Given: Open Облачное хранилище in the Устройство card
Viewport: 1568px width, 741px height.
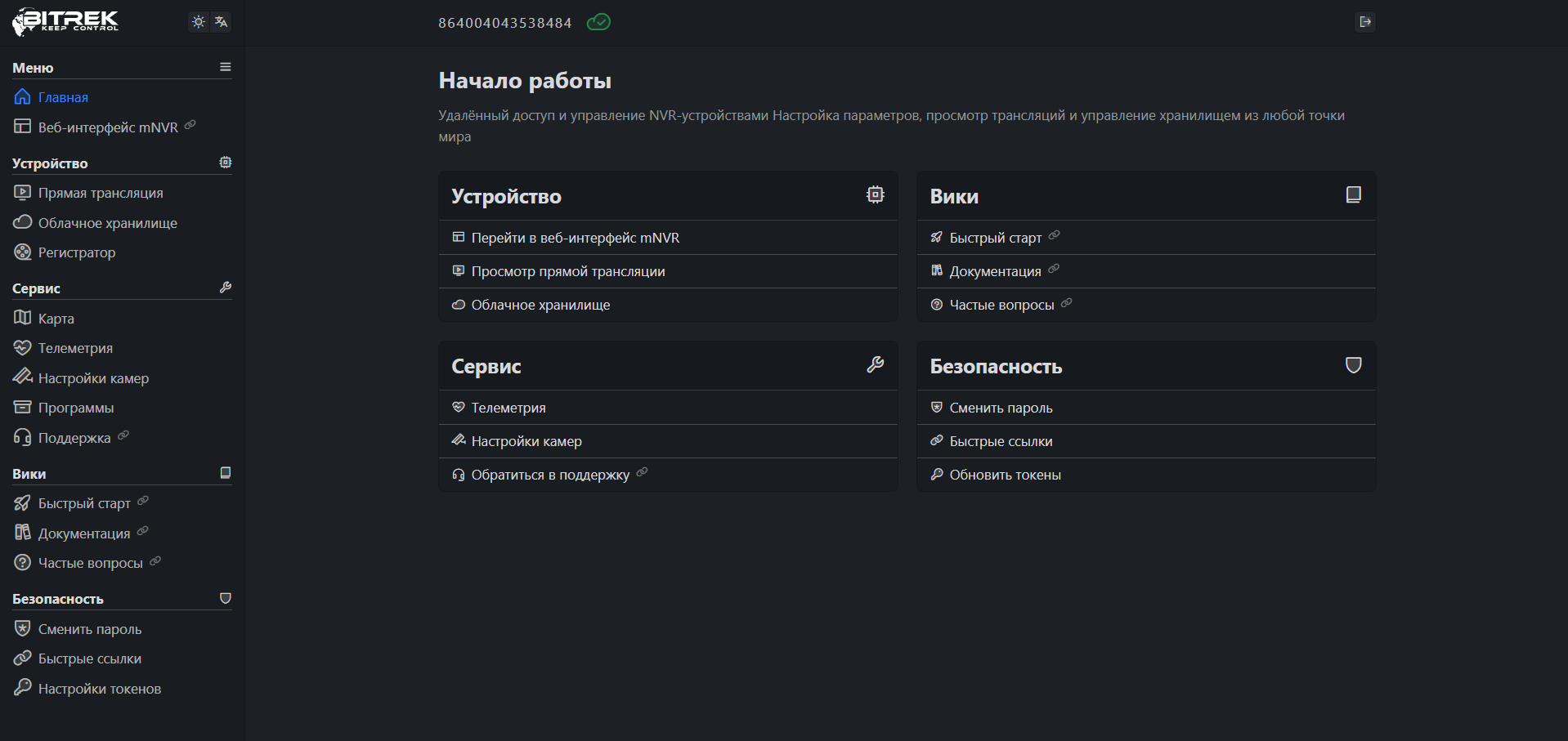Looking at the screenshot, I should point(540,305).
